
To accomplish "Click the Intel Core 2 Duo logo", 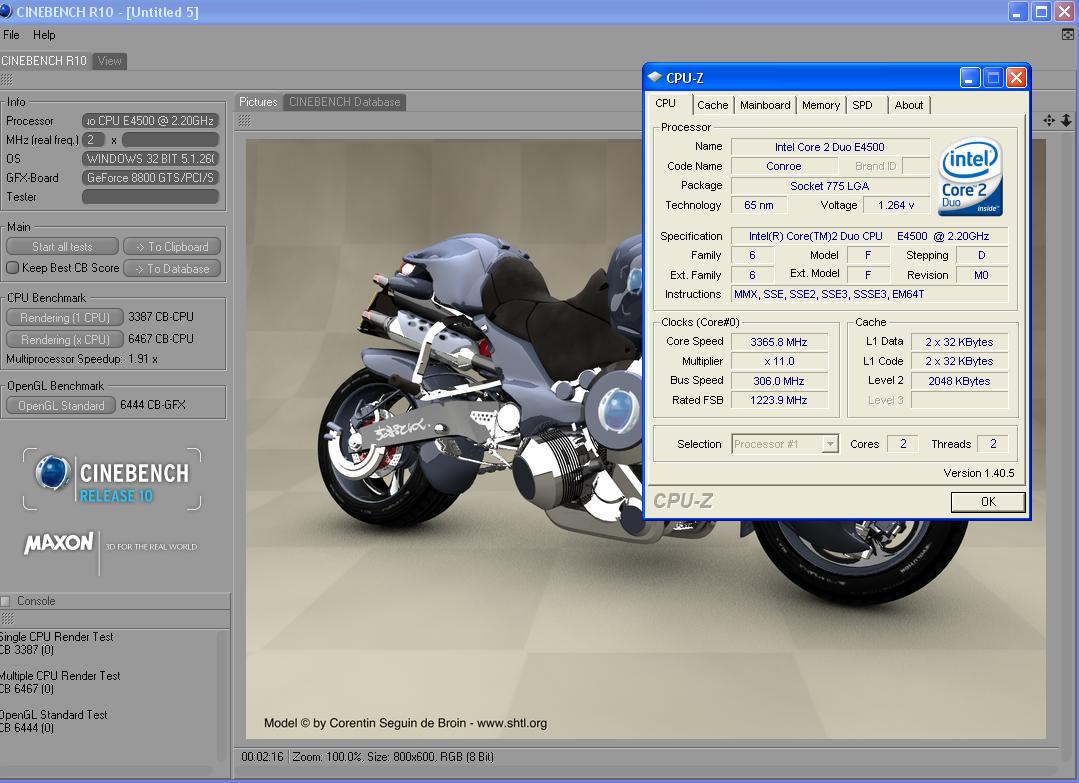I will (x=970, y=177).
